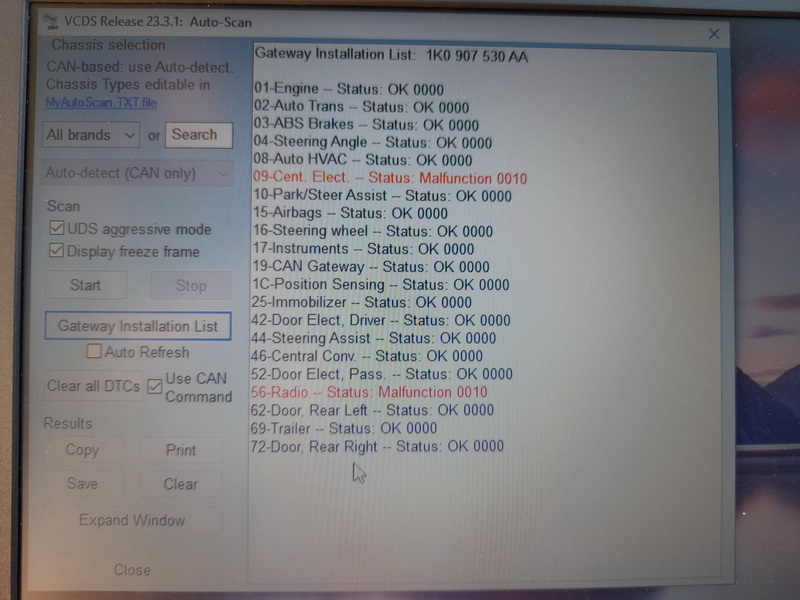Select the 08-Auto HVAC status line
This screenshot has width=800, height=600.
coord(363,160)
